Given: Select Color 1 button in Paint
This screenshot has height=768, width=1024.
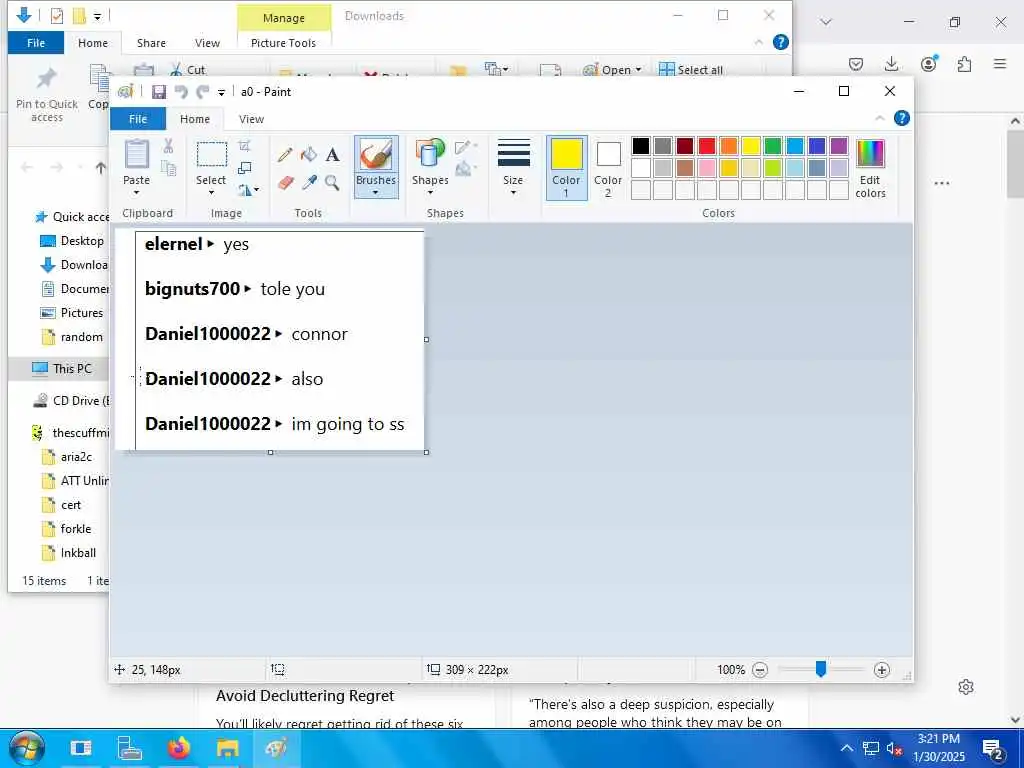Looking at the screenshot, I should (566, 168).
